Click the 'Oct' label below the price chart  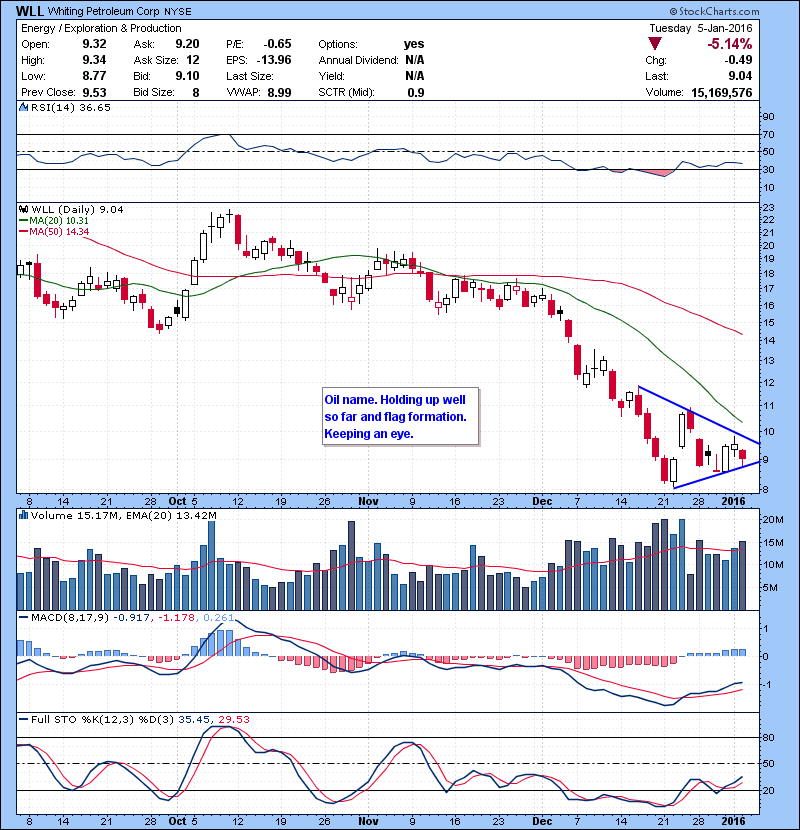[x=177, y=501]
